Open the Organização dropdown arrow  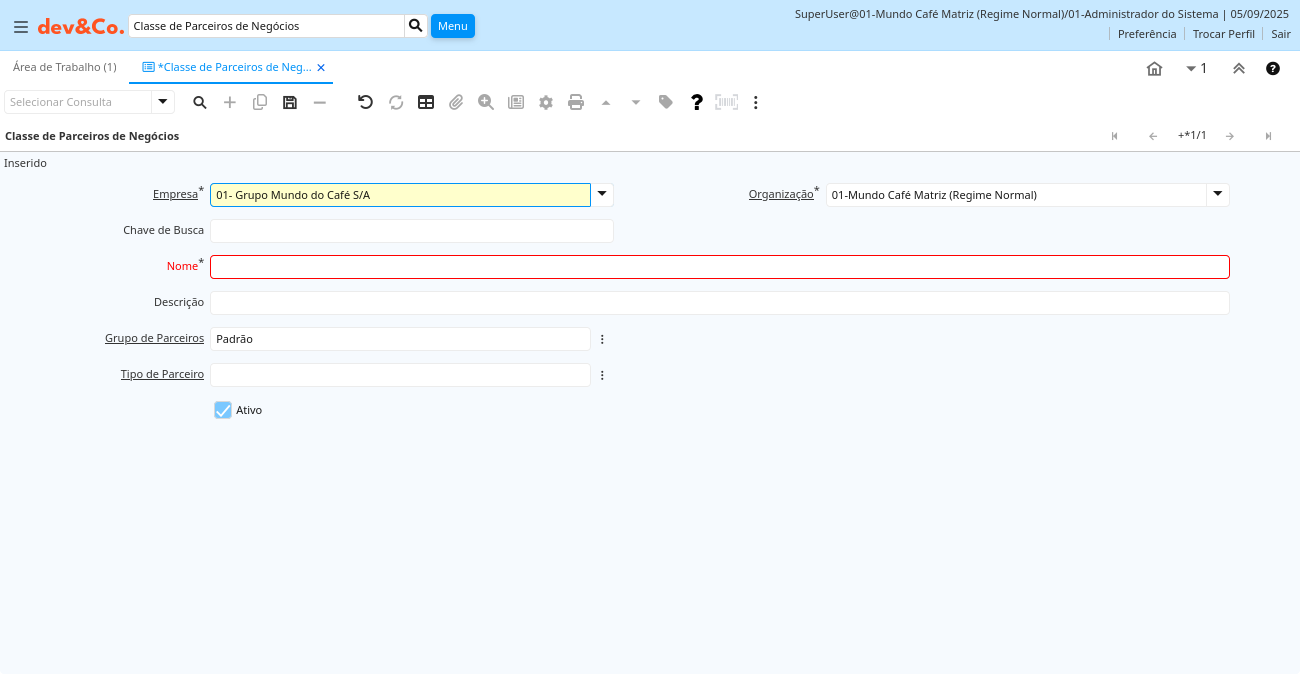pyautogui.click(x=1217, y=195)
